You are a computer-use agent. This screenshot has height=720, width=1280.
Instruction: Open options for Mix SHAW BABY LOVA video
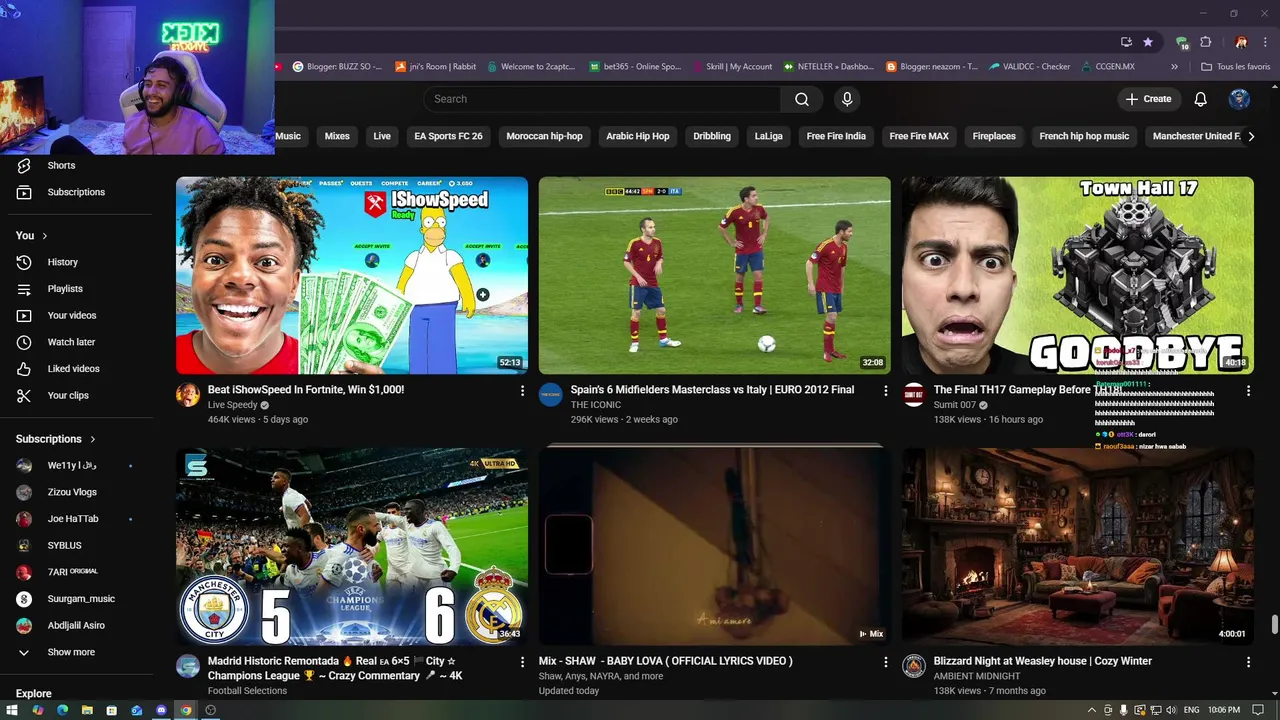click(x=885, y=662)
